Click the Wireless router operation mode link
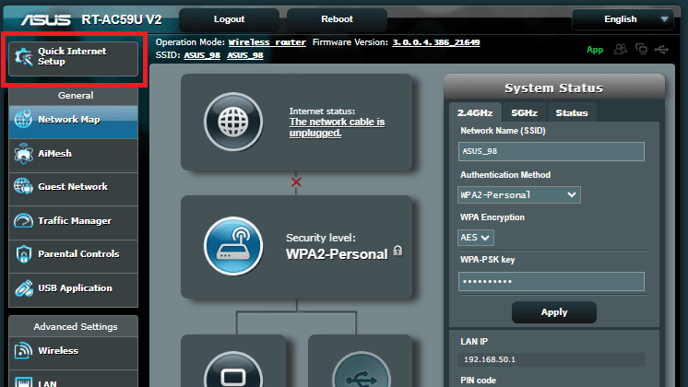This screenshot has height=387, width=688. tap(267, 42)
